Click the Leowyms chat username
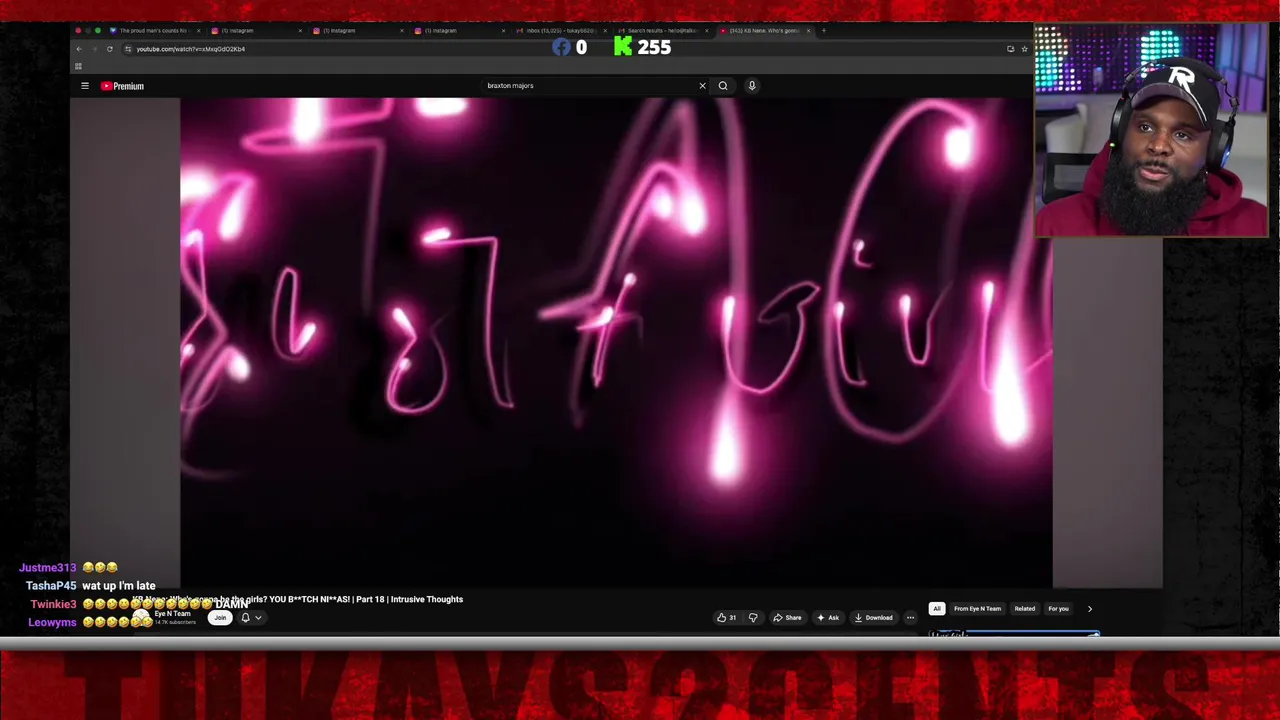 point(52,622)
